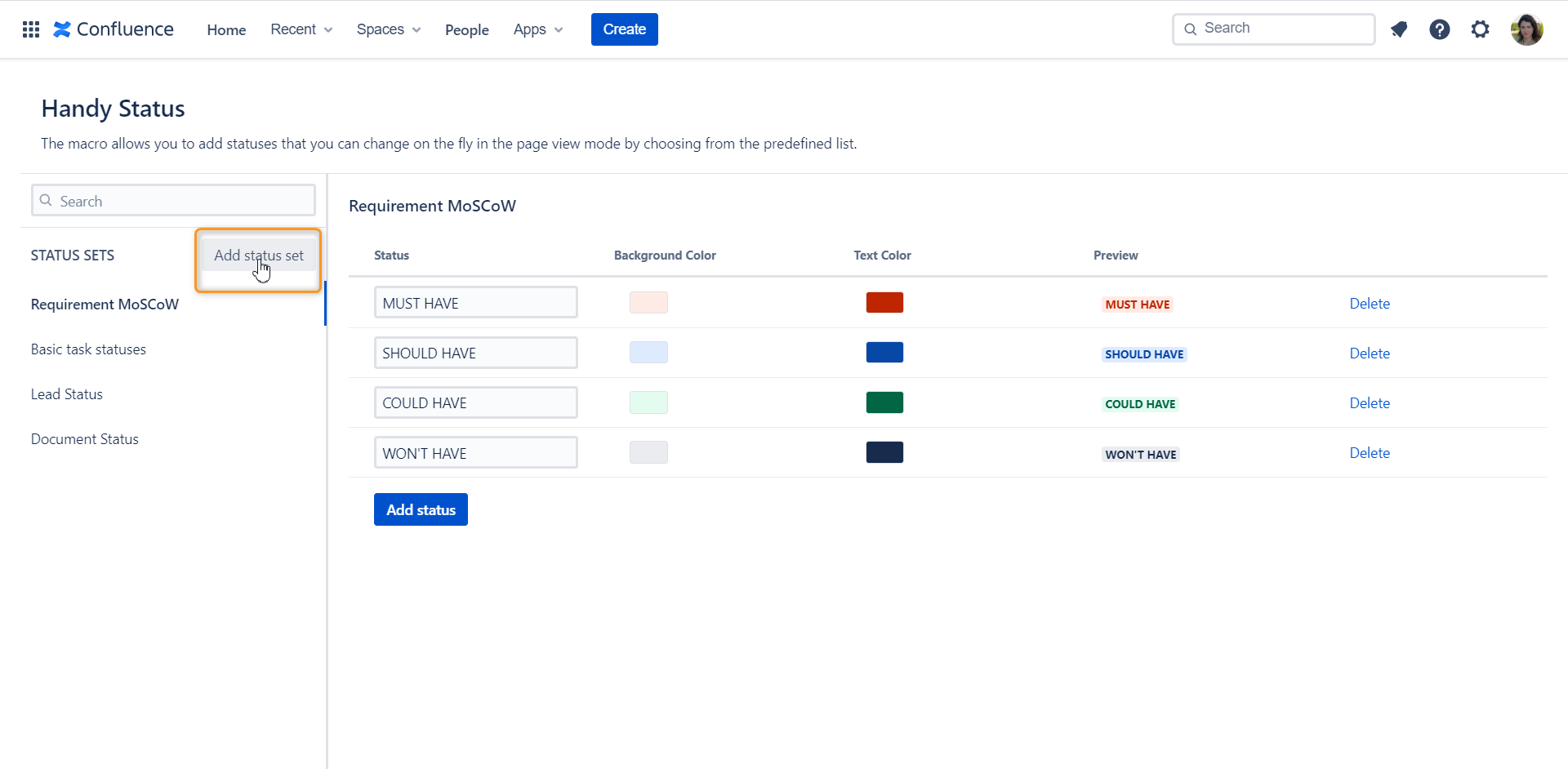Click the Create button
The image size is (1568, 769).
624,29
